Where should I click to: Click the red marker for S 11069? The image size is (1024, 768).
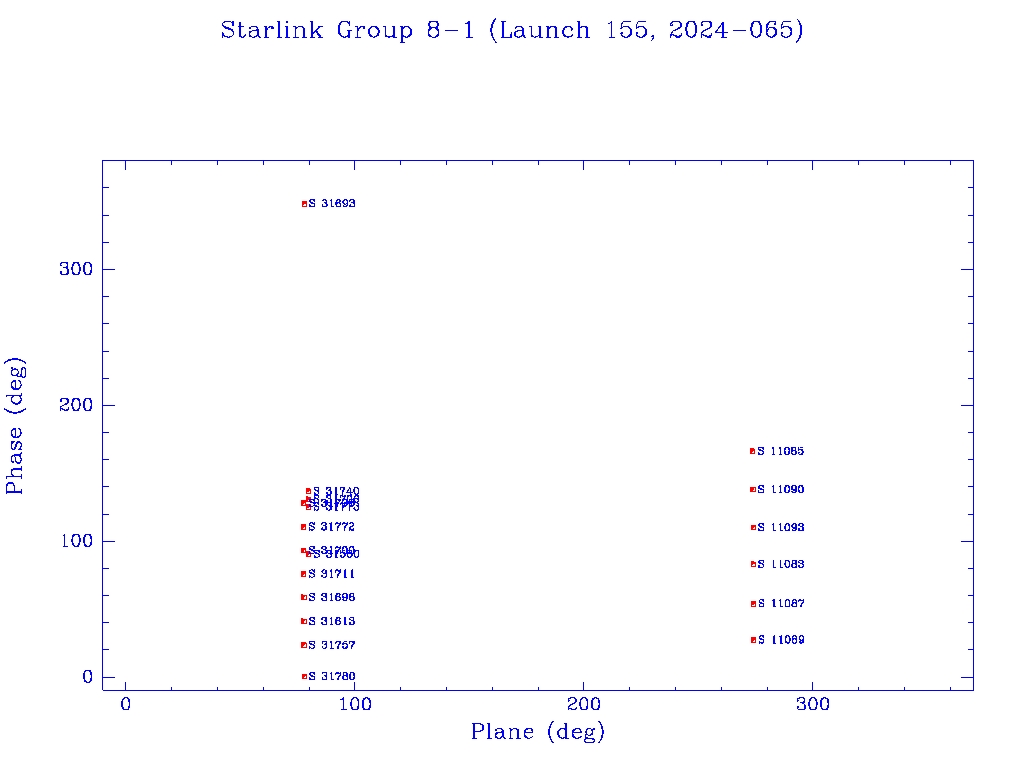pos(753,640)
